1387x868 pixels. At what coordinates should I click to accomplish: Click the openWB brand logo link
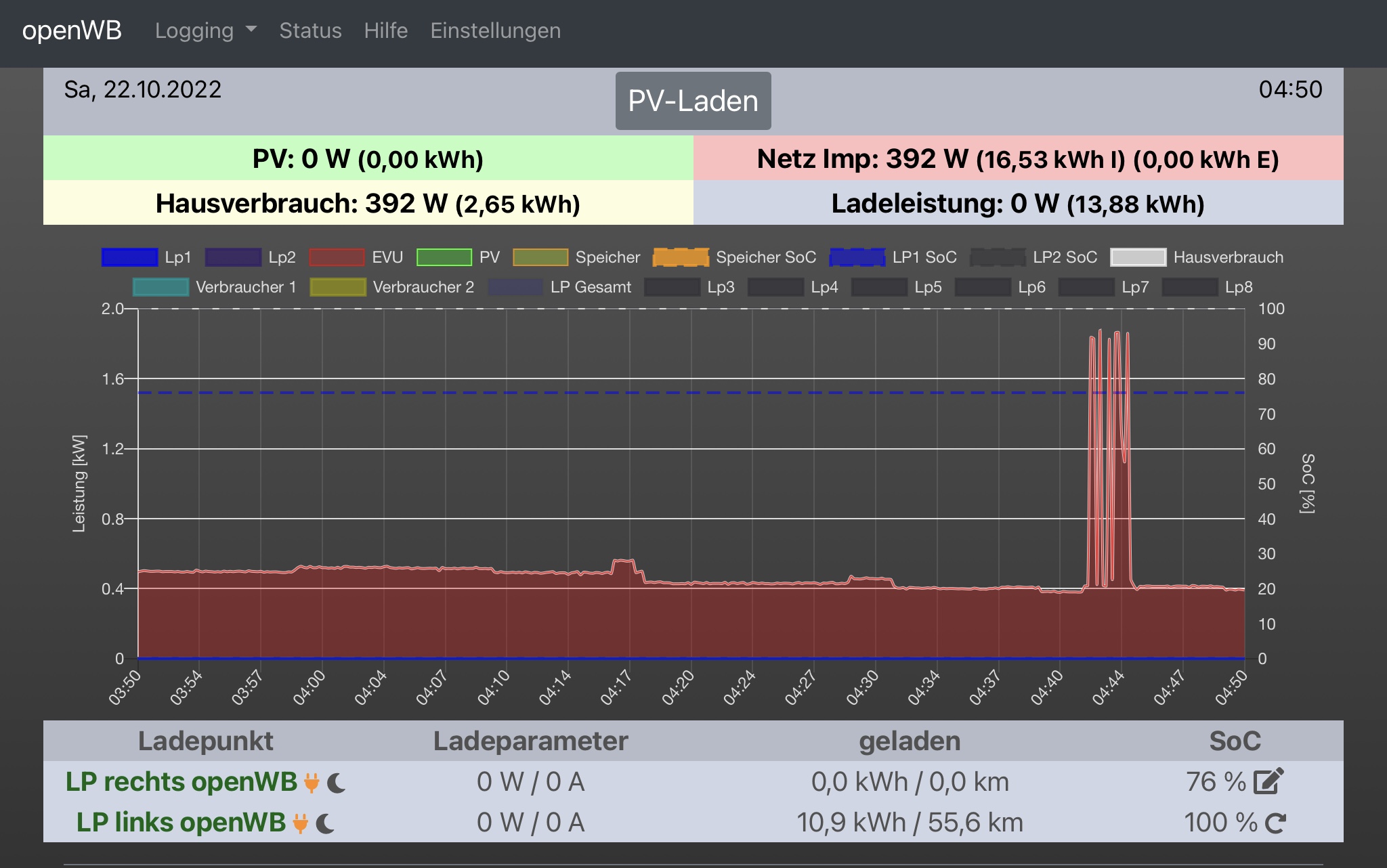click(72, 30)
